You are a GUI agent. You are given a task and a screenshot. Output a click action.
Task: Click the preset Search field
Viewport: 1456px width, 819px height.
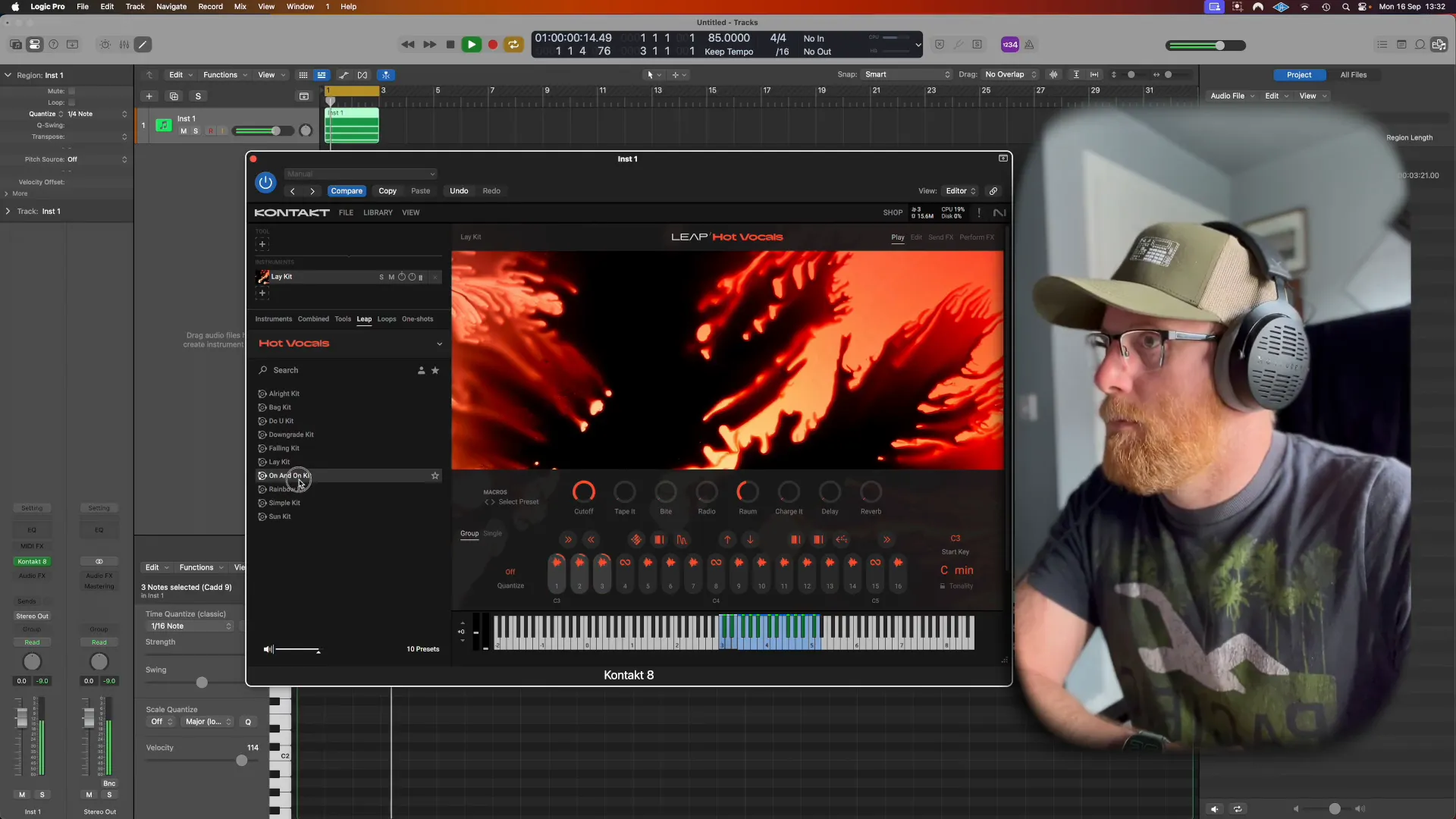(337, 371)
